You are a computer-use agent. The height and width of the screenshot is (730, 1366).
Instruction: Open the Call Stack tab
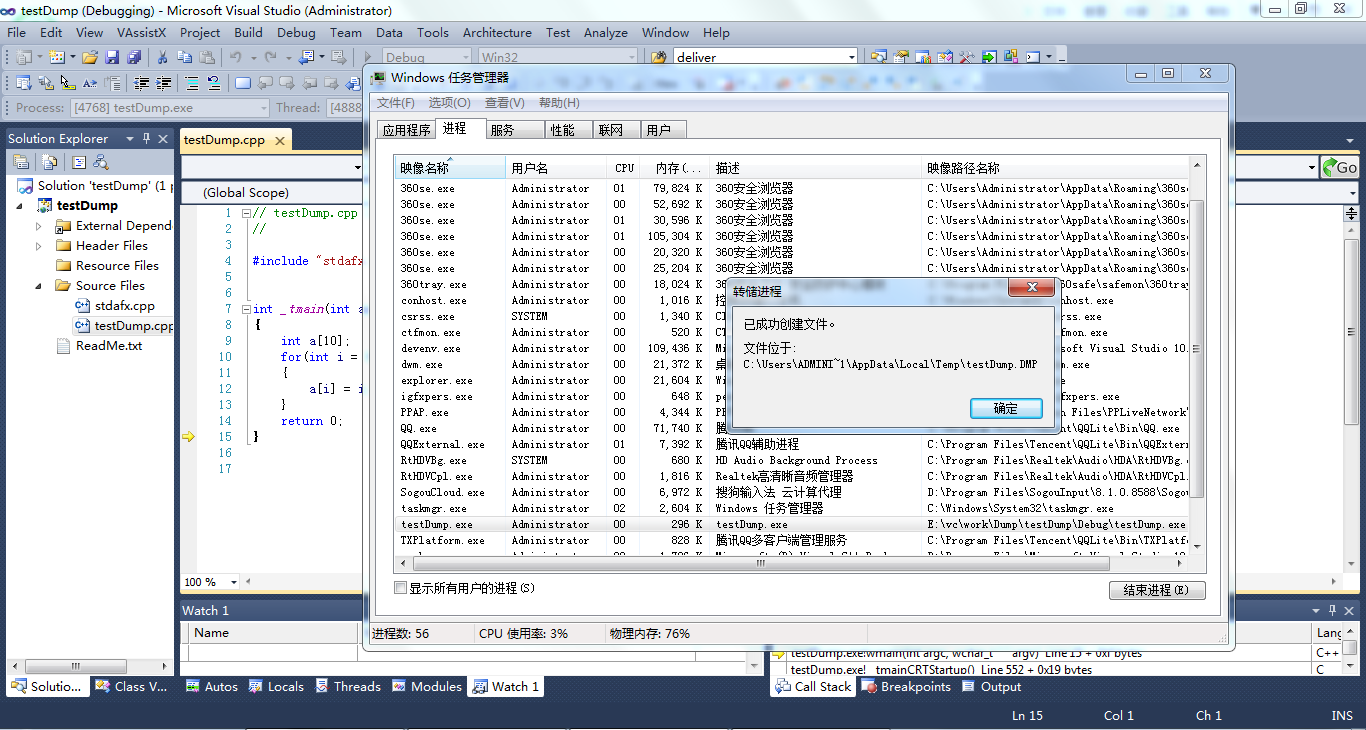812,687
